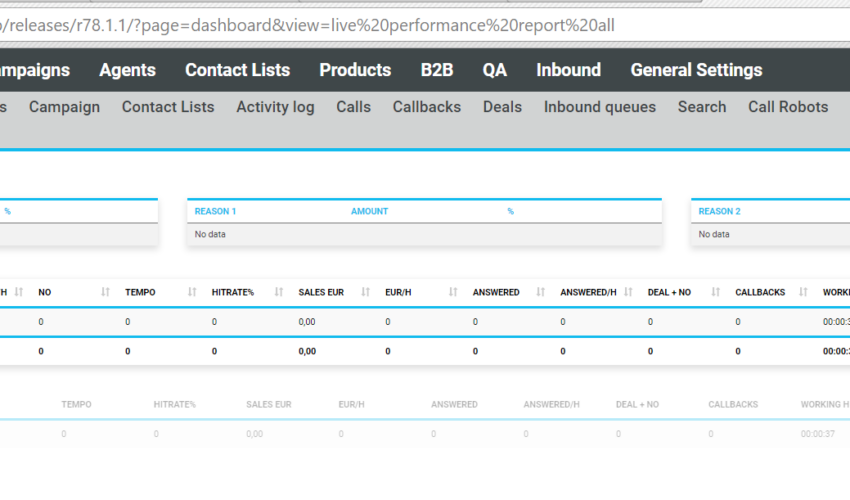Sort CALLBACKS column using arrows icon
This screenshot has width=850, height=500.
coord(801,292)
